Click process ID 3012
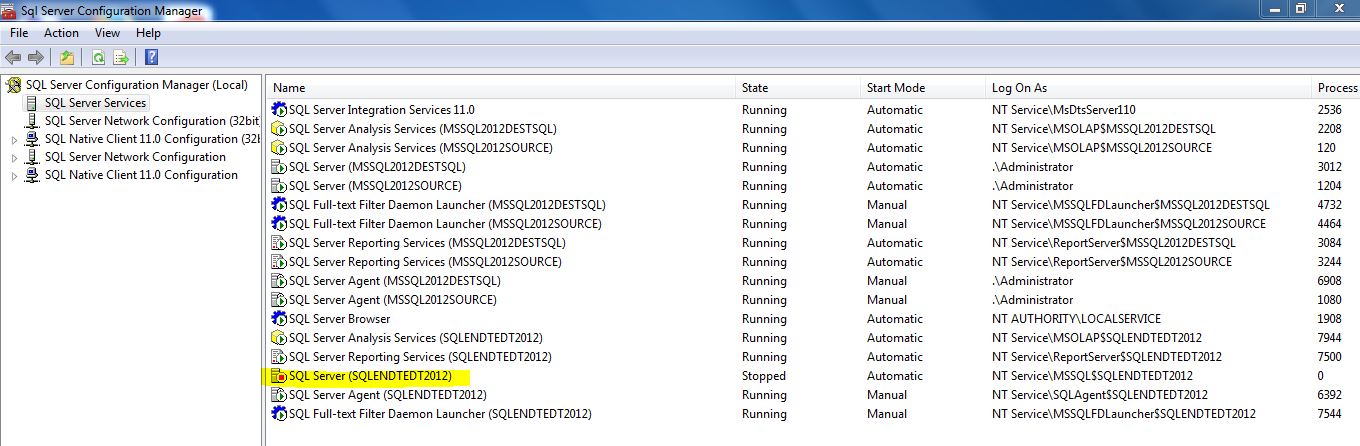Viewport: 1360px width, 446px height. [x=1329, y=167]
